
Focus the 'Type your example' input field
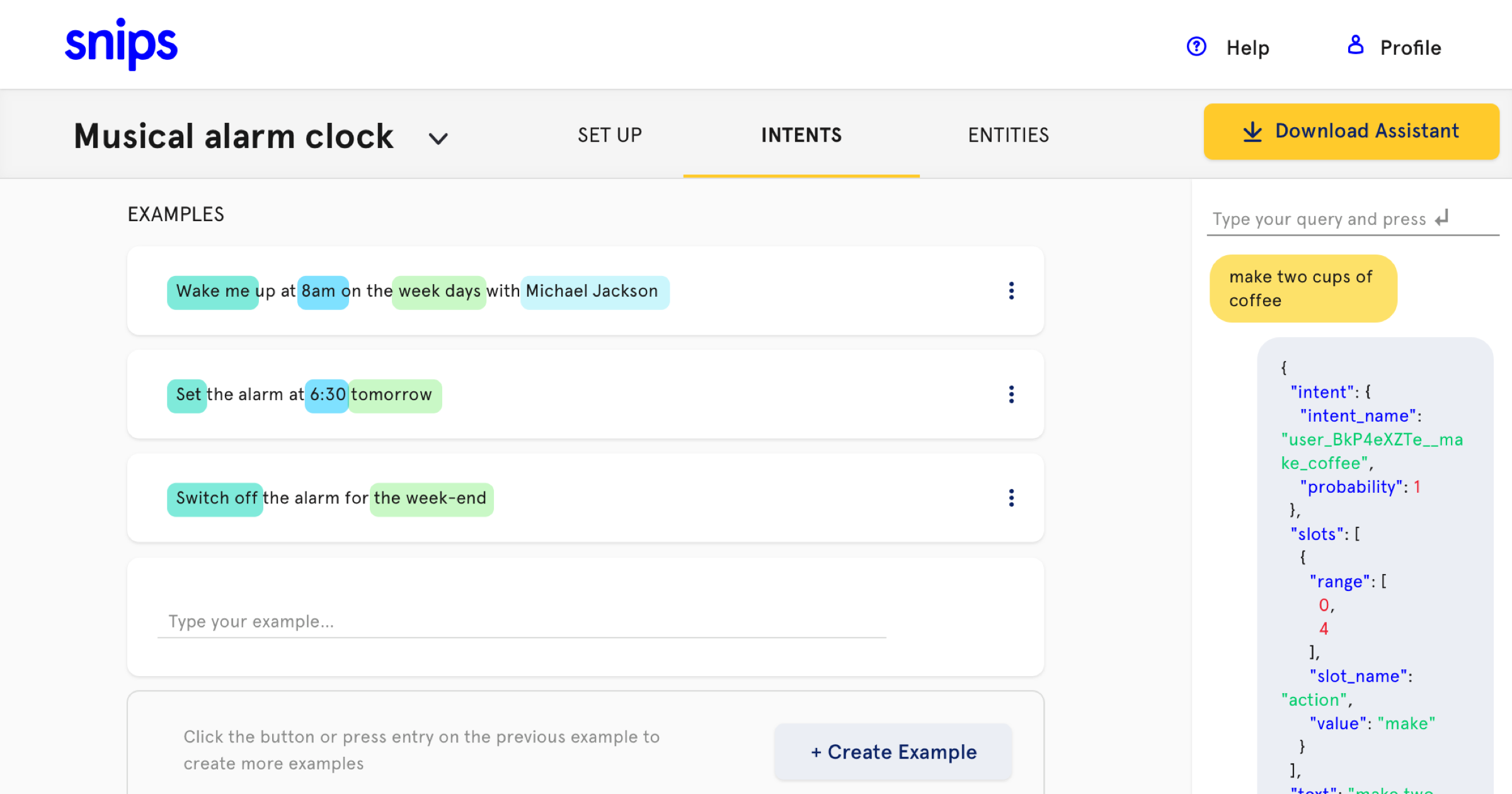click(521, 622)
